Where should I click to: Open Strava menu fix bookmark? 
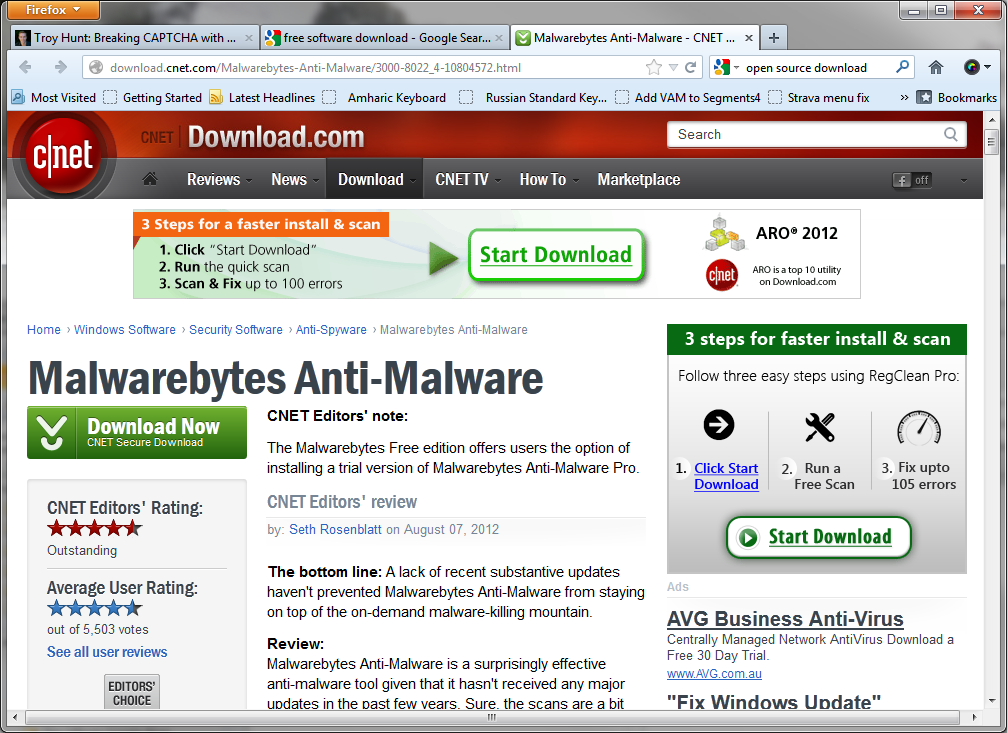pyautogui.click(x=819, y=98)
